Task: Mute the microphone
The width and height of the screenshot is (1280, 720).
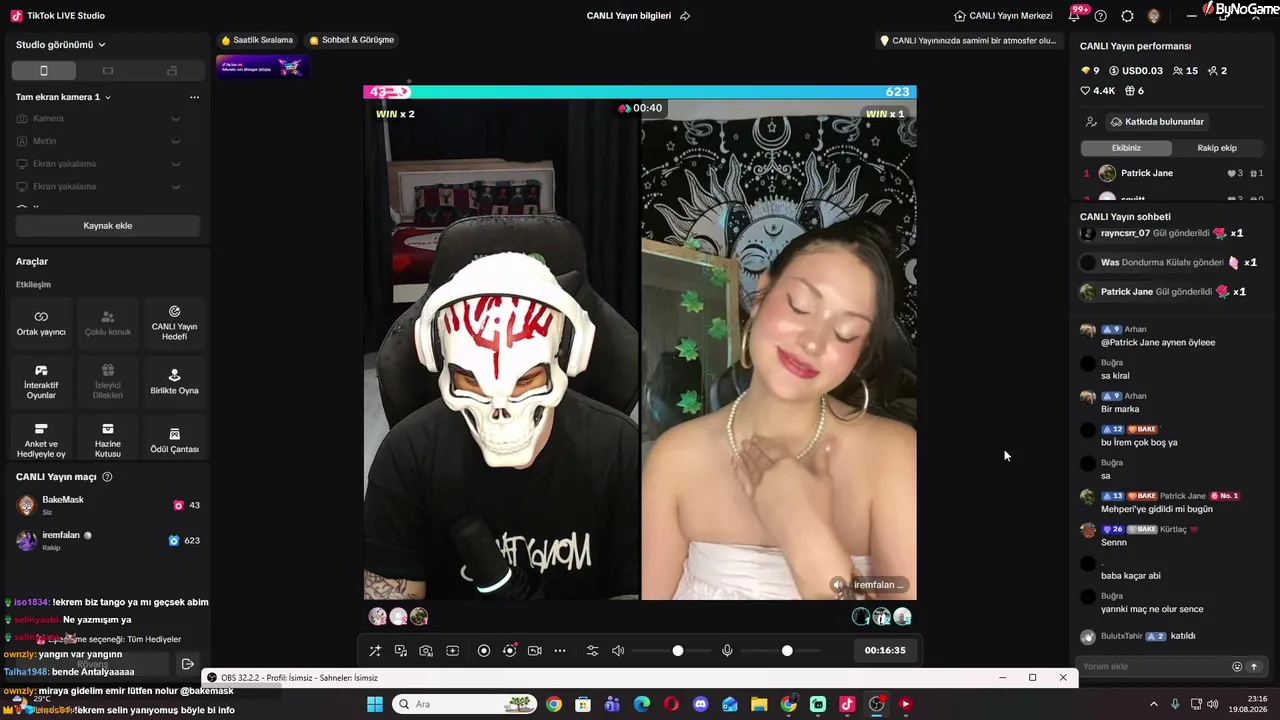Action: 727,651
